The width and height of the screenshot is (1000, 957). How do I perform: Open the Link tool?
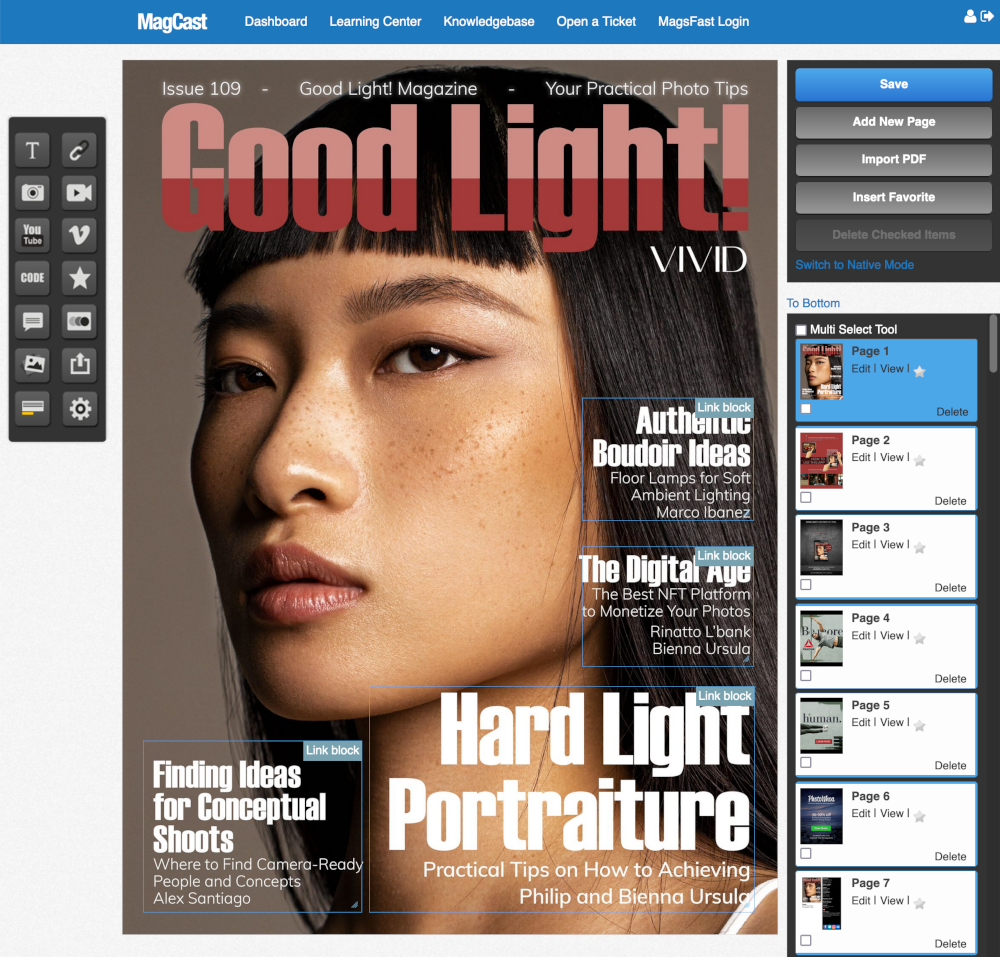tap(79, 150)
